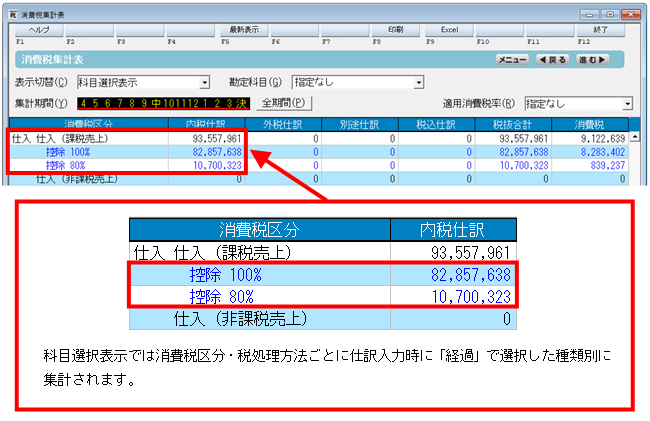The height and width of the screenshot is (421, 650).
Task: Open the メニュー button
Action: 512,60
